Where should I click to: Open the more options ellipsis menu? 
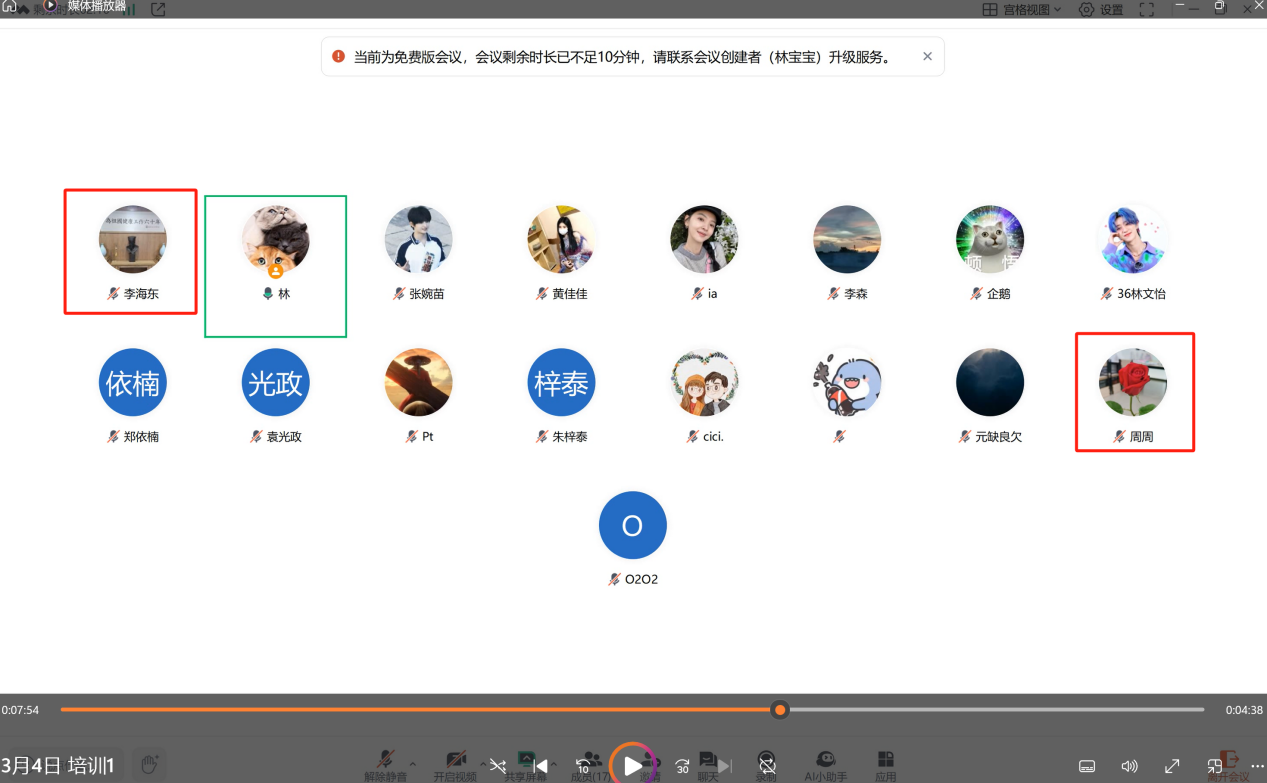point(1257,766)
